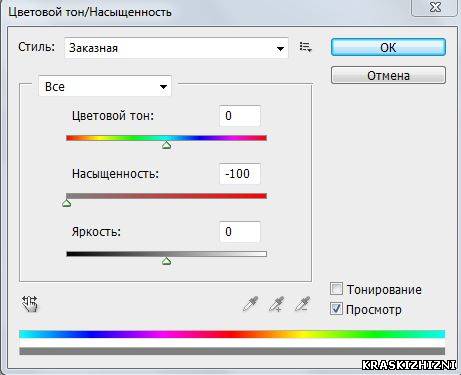Close the Цветовой тон/Насыщенность dialog
Image resolution: width=461 pixels, height=375 pixels.
pyautogui.click(x=435, y=7)
